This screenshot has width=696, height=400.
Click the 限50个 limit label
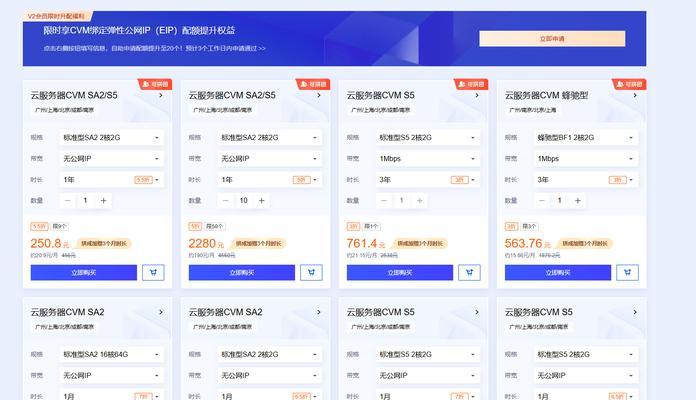tap(215, 226)
